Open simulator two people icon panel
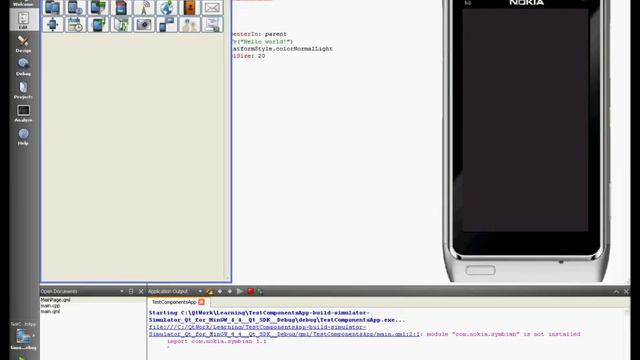This screenshot has height=360, width=640. tap(190, 24)
